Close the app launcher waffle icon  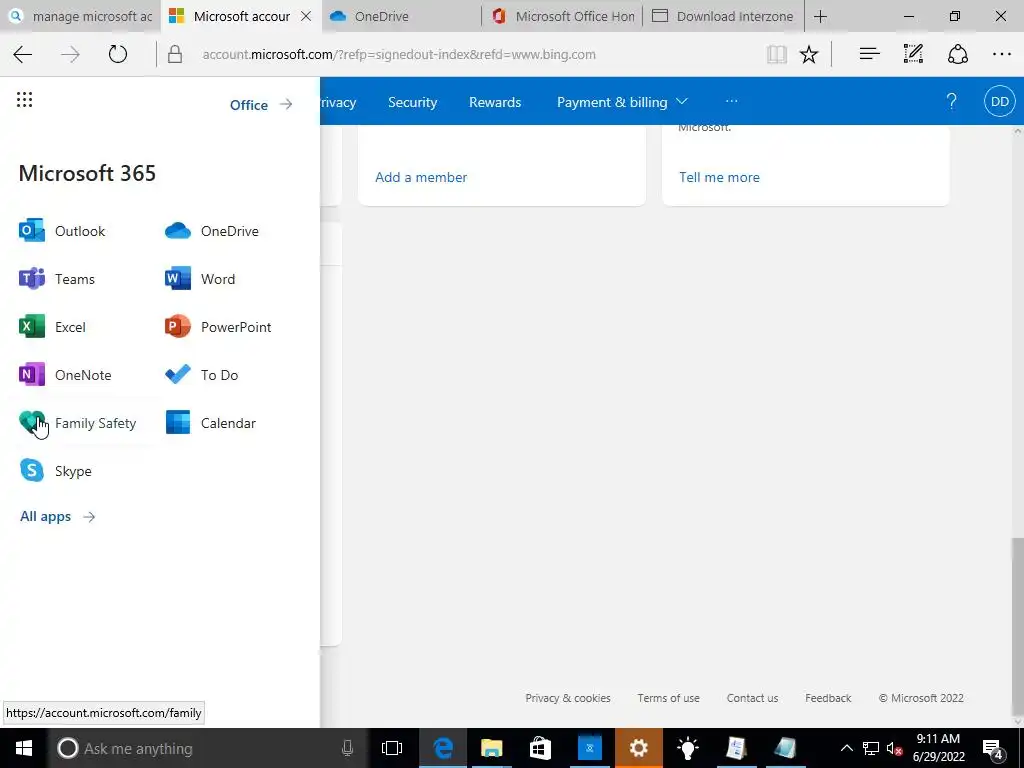coord(25,99)
